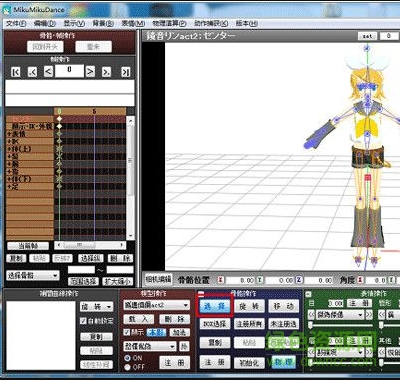
Task: Expand the +体(上) timeline group
Action: click(x=19, y=149)
